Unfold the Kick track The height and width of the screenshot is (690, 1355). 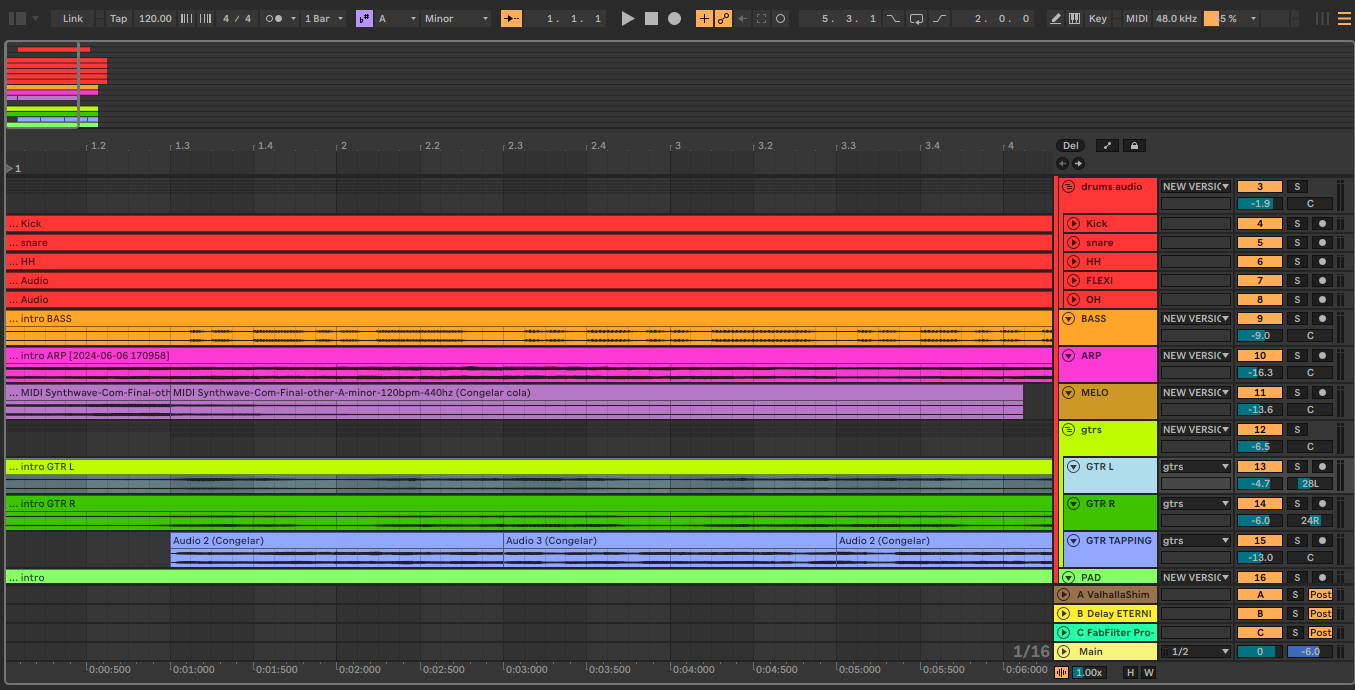coord(1073,224)
